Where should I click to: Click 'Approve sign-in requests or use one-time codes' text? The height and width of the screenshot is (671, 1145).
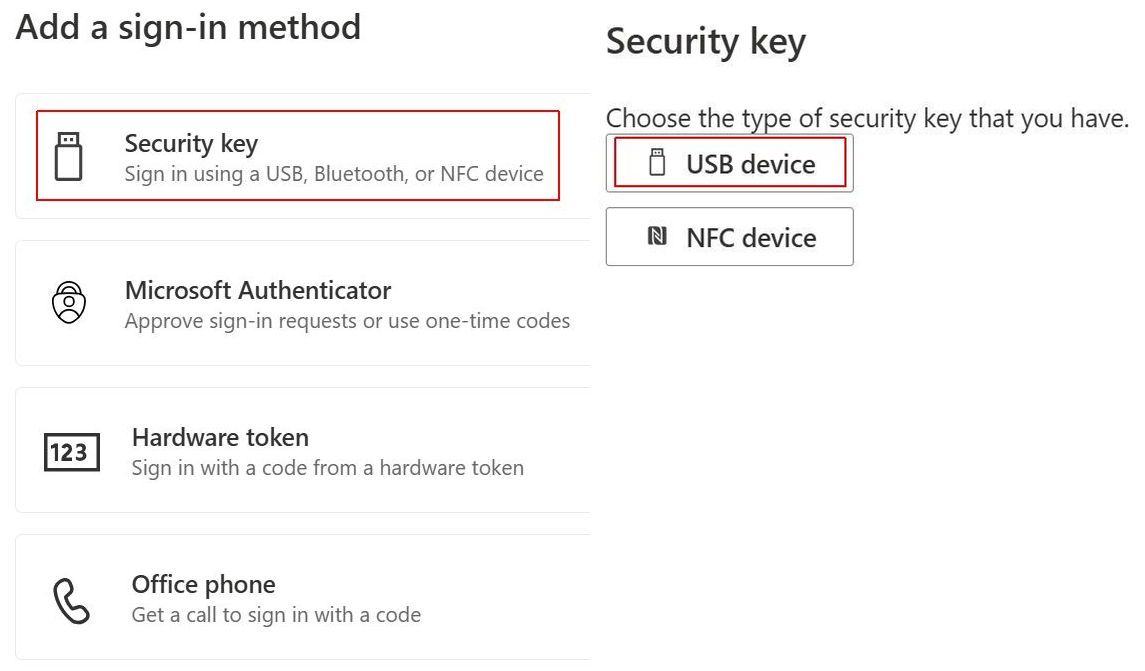[x=347, y=321]
